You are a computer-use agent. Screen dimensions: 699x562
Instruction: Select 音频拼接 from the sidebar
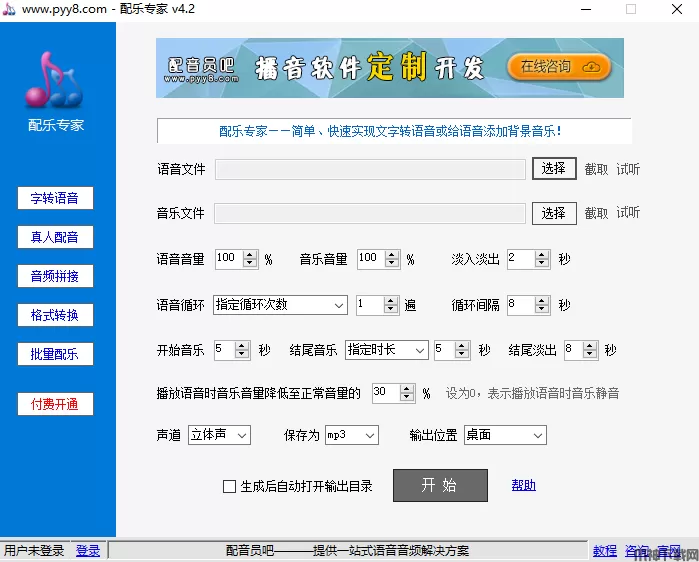click(x=55, y=276)
